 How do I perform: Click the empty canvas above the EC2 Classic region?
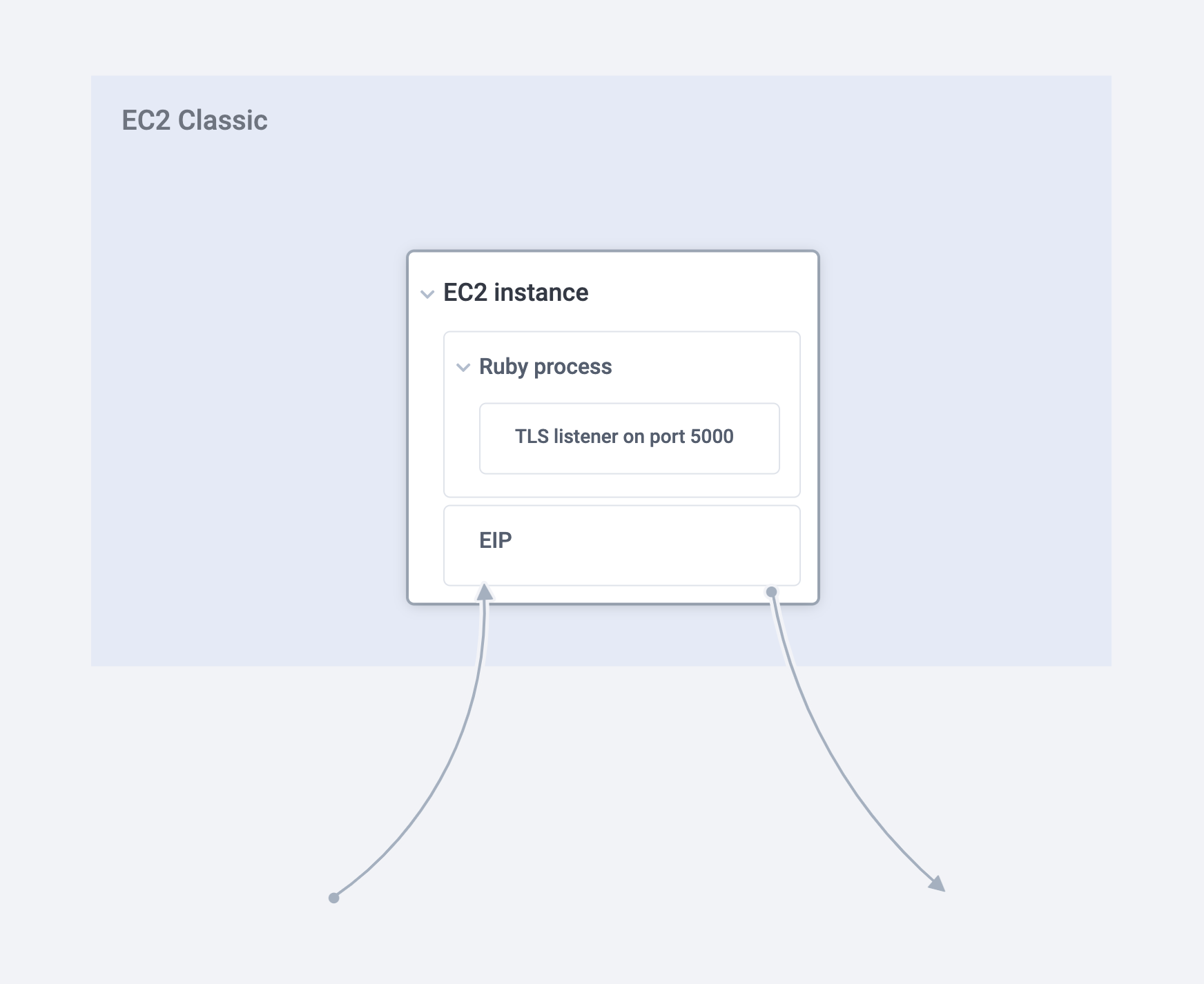click(x=601, y=38)
